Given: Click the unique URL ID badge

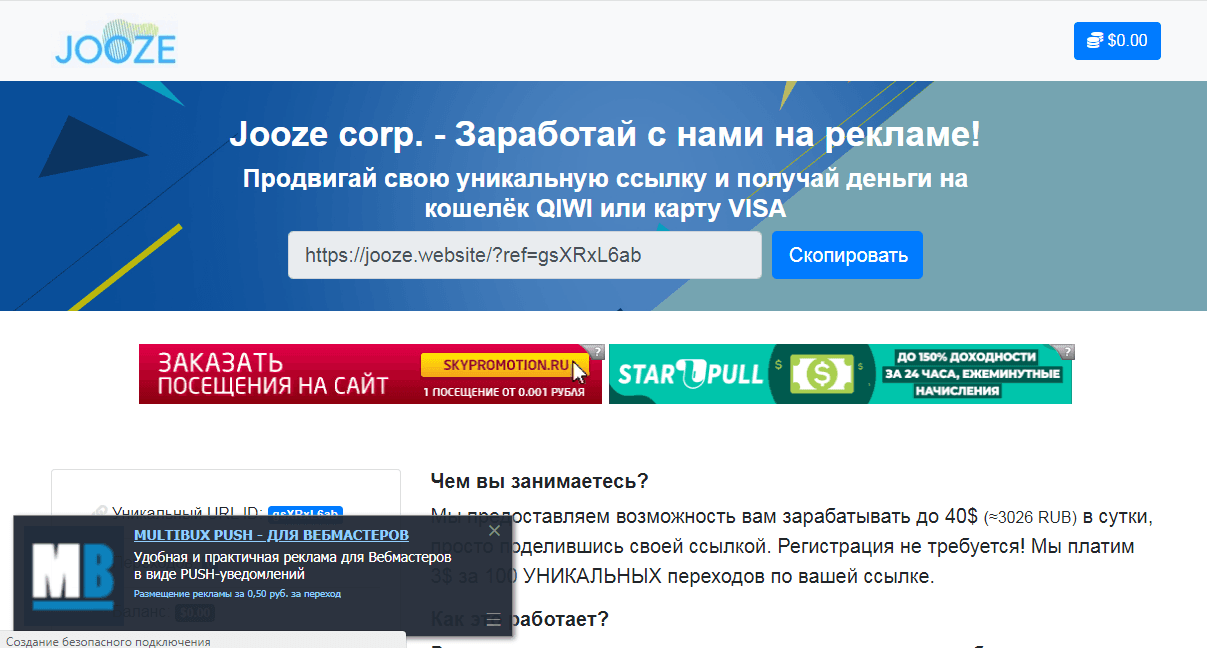Looking at the screenshot, I should coord(306,512).
